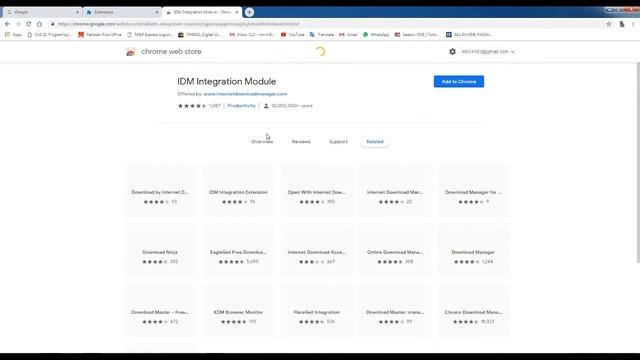Click the extension icon beside the bookmark star
Screen dimensions: 640x360
point(622,24)
